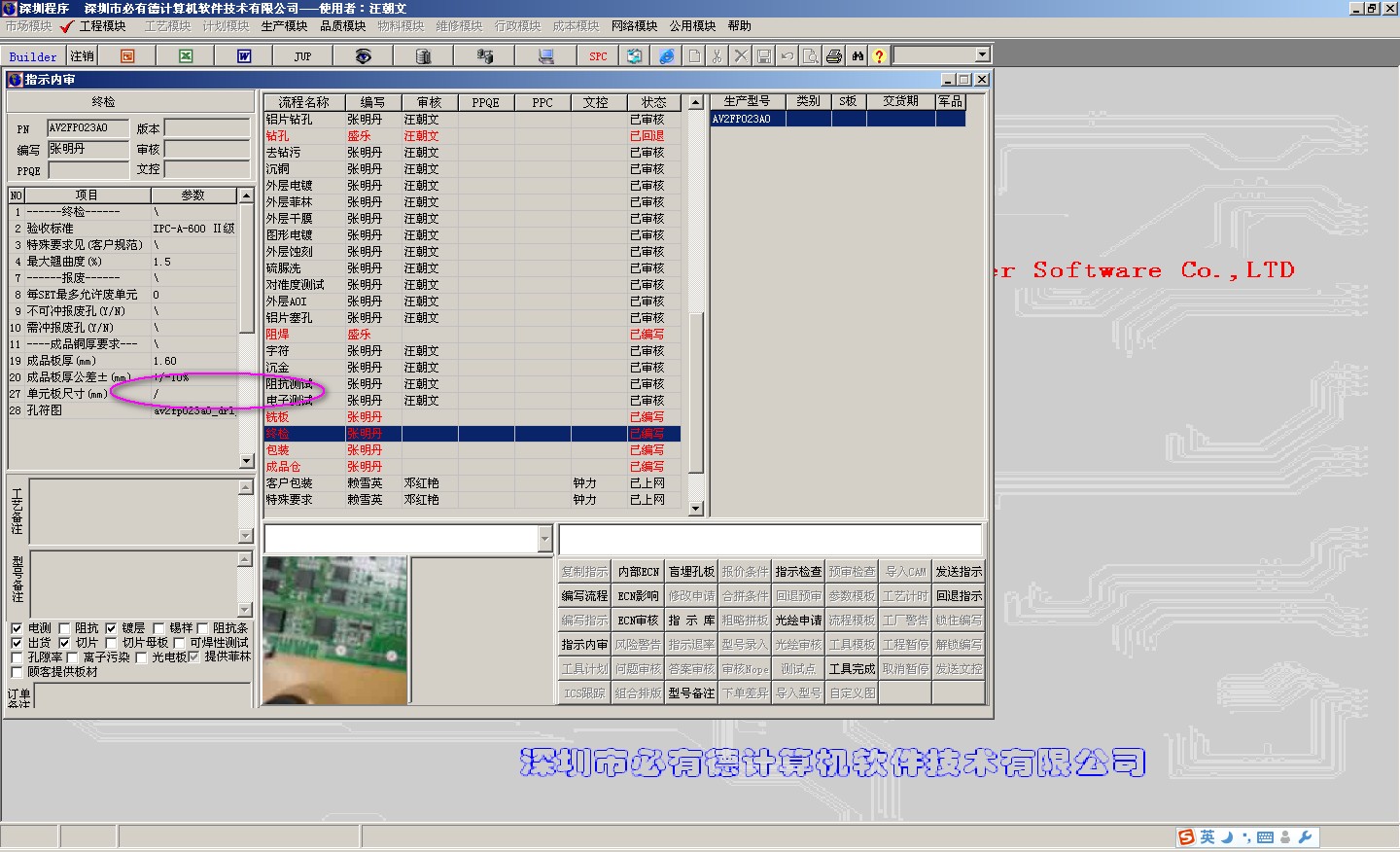Image resolution: width=1400 pixels, height=852 pixels.
Task: Click the database cylinder toolbar icon
Action: pos(423,56)
